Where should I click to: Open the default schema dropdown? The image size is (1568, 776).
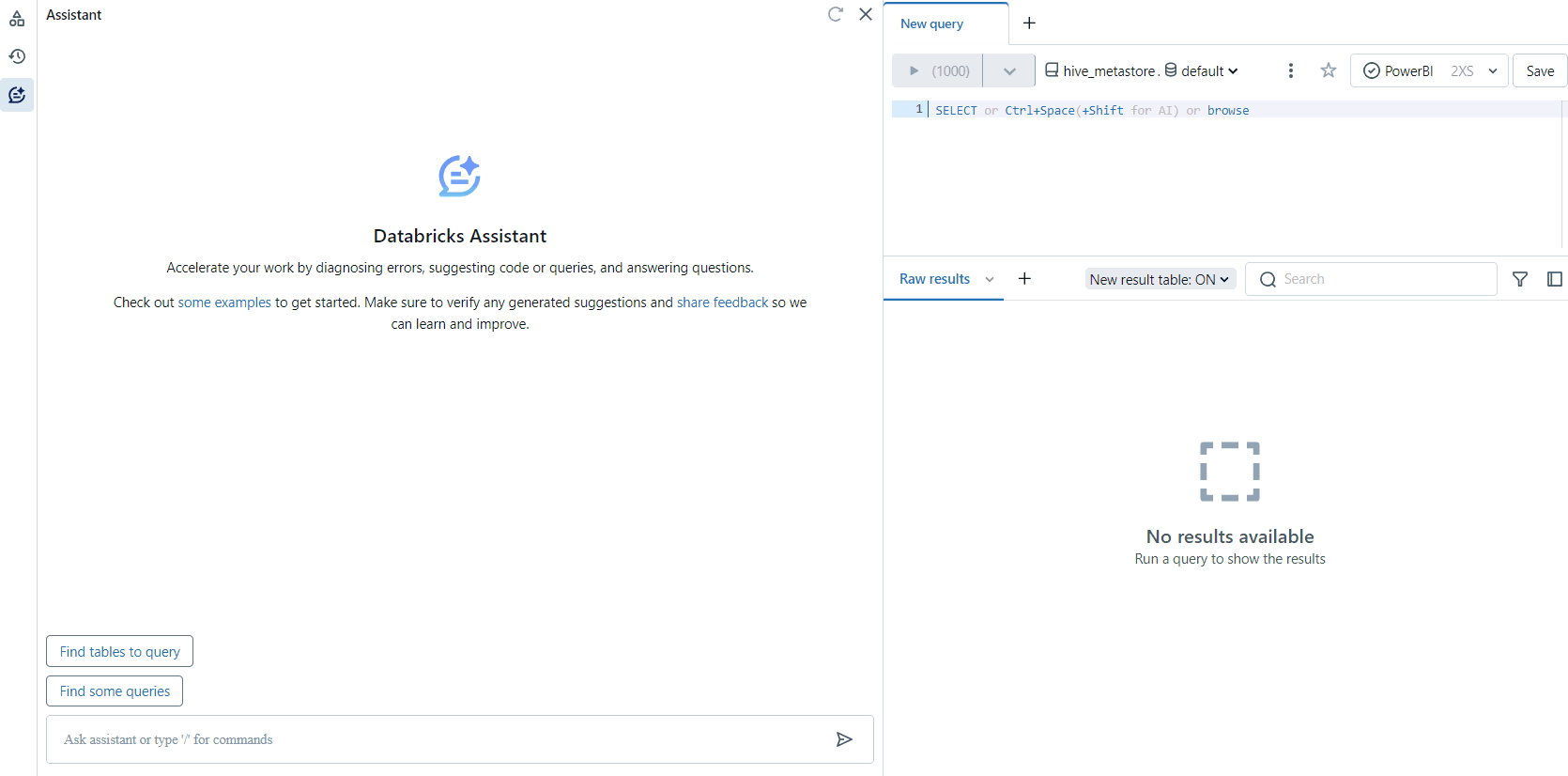(1202, 70)
